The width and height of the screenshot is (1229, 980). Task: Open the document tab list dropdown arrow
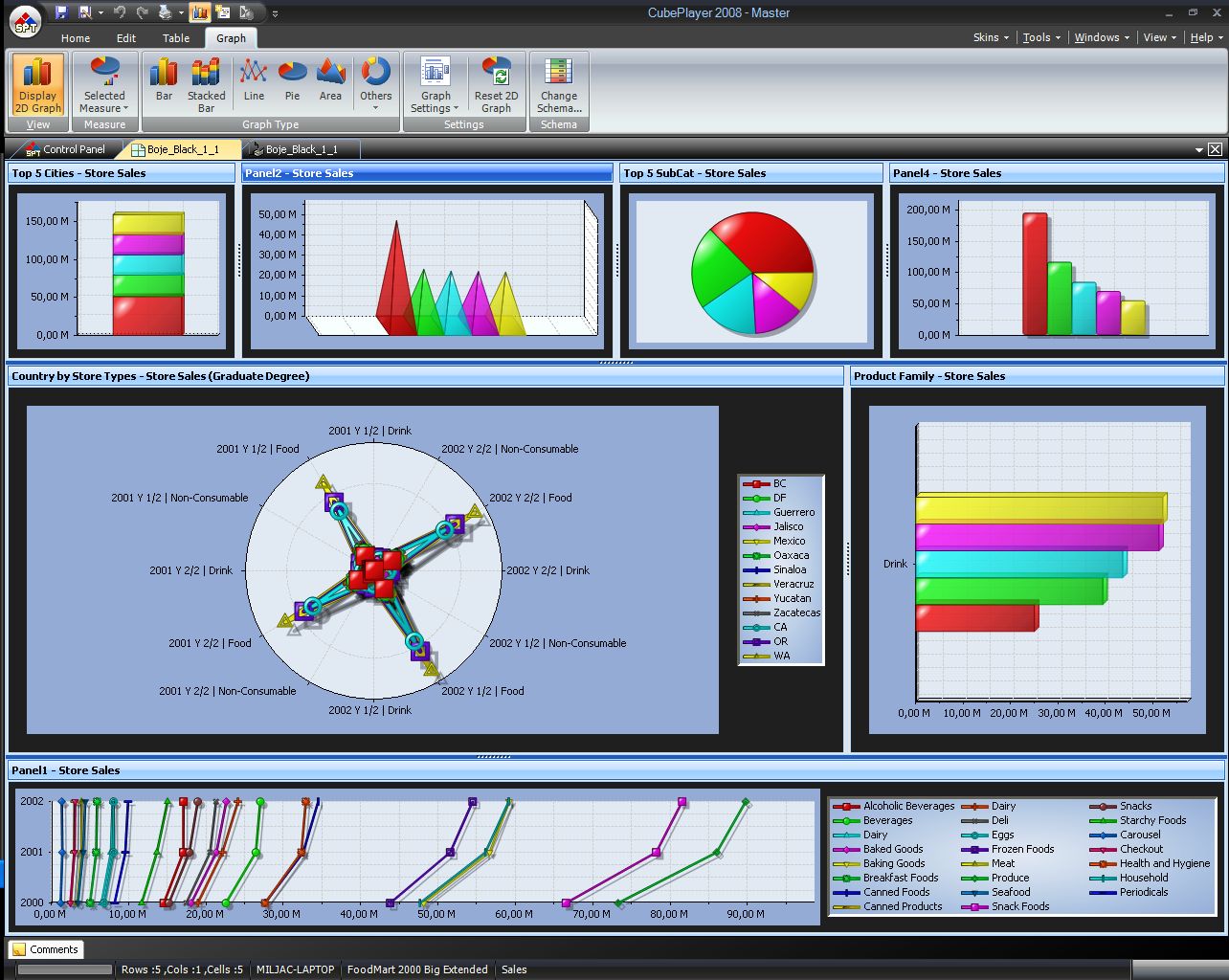(1199, 149)
